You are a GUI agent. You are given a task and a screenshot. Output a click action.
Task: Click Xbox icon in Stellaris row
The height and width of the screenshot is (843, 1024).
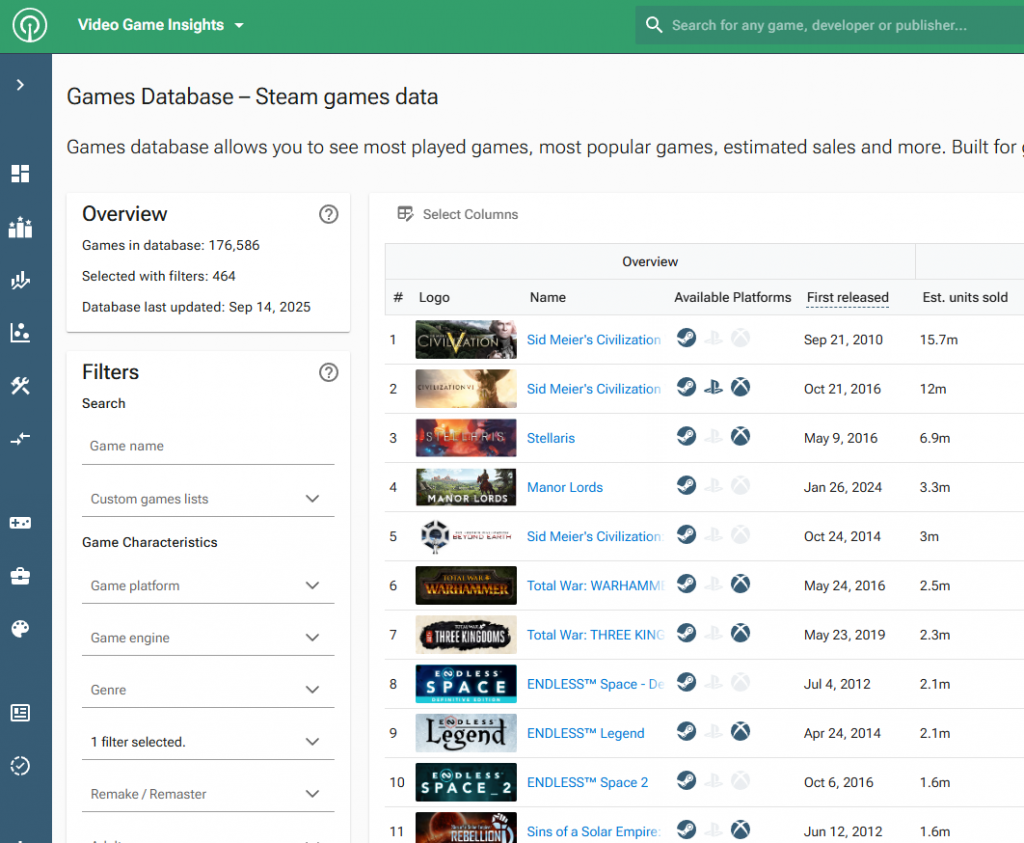point(740,436)
